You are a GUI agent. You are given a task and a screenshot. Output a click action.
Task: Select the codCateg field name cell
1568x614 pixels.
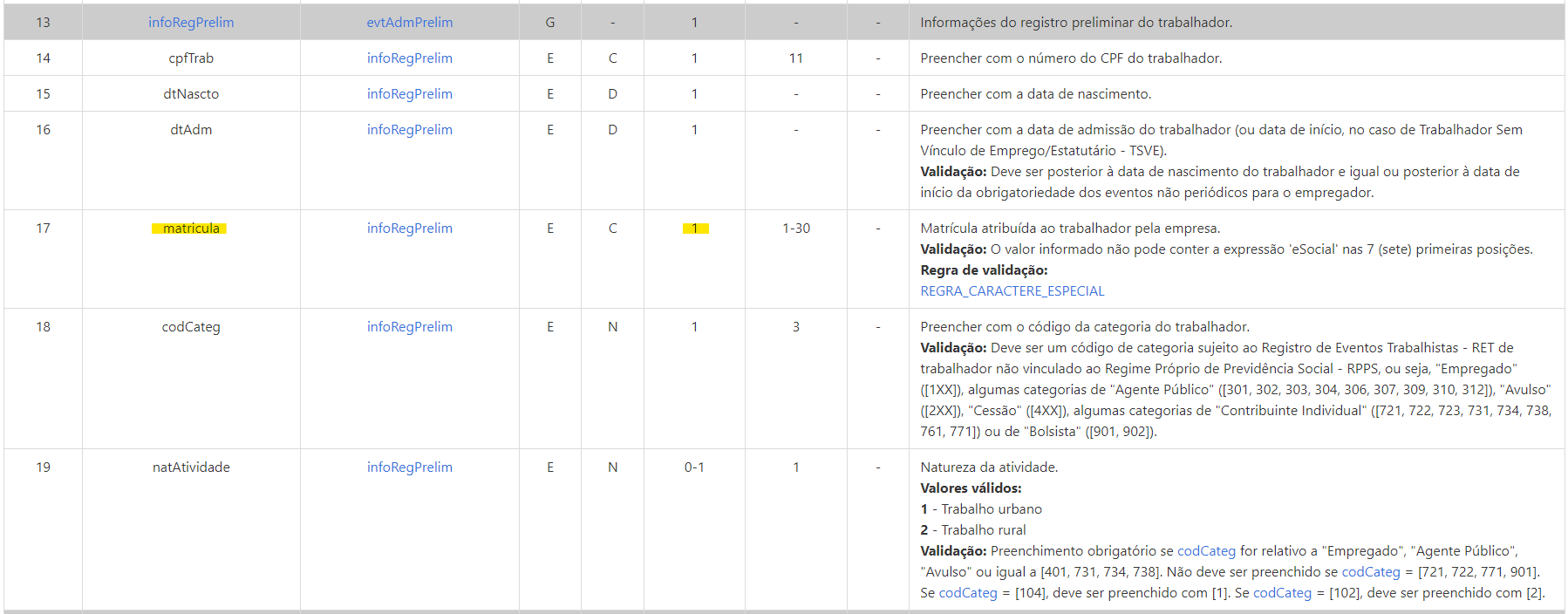[x=191, y=379]
